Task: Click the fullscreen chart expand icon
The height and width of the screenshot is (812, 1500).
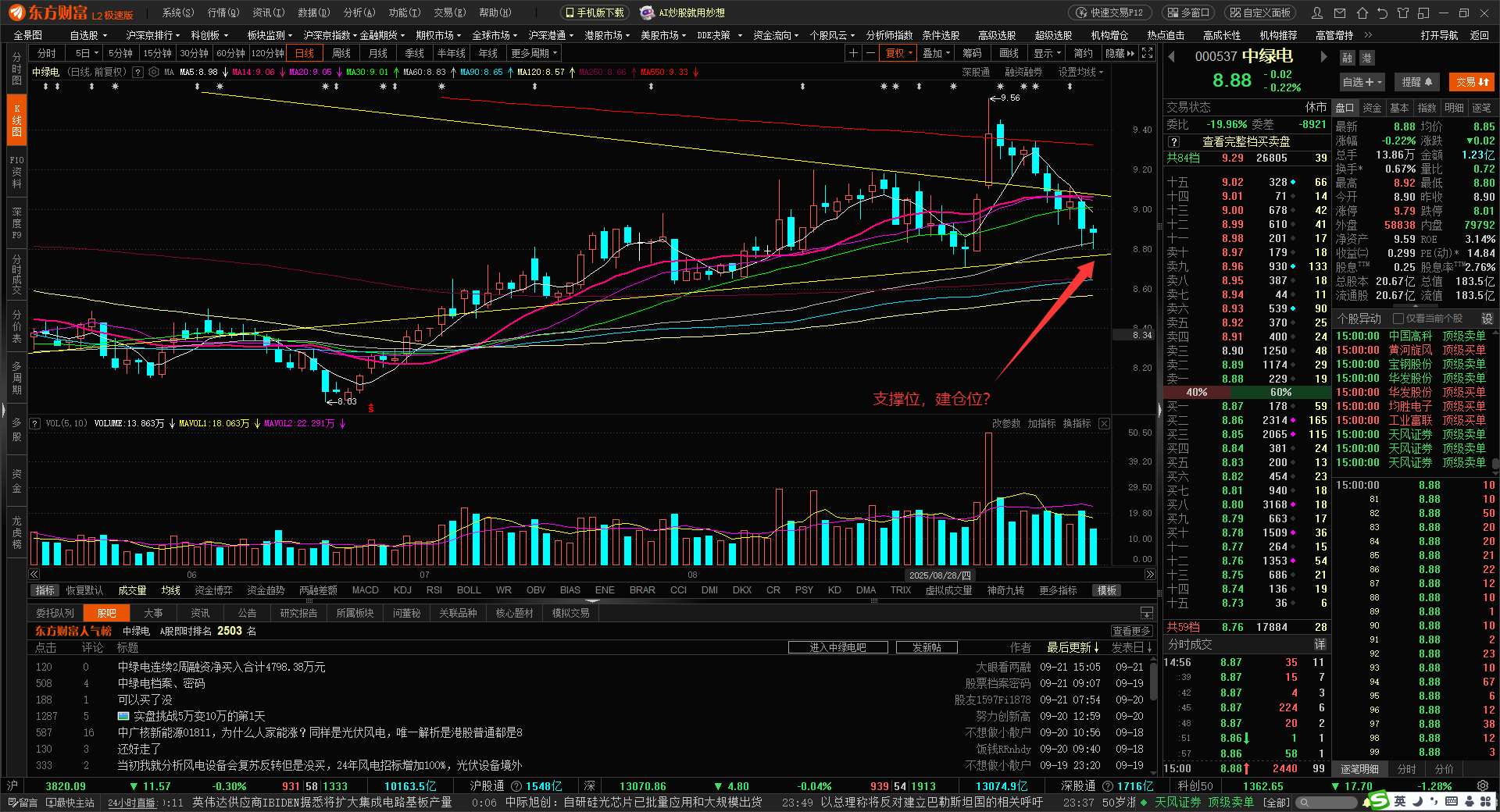Action: pos(1147,53)
